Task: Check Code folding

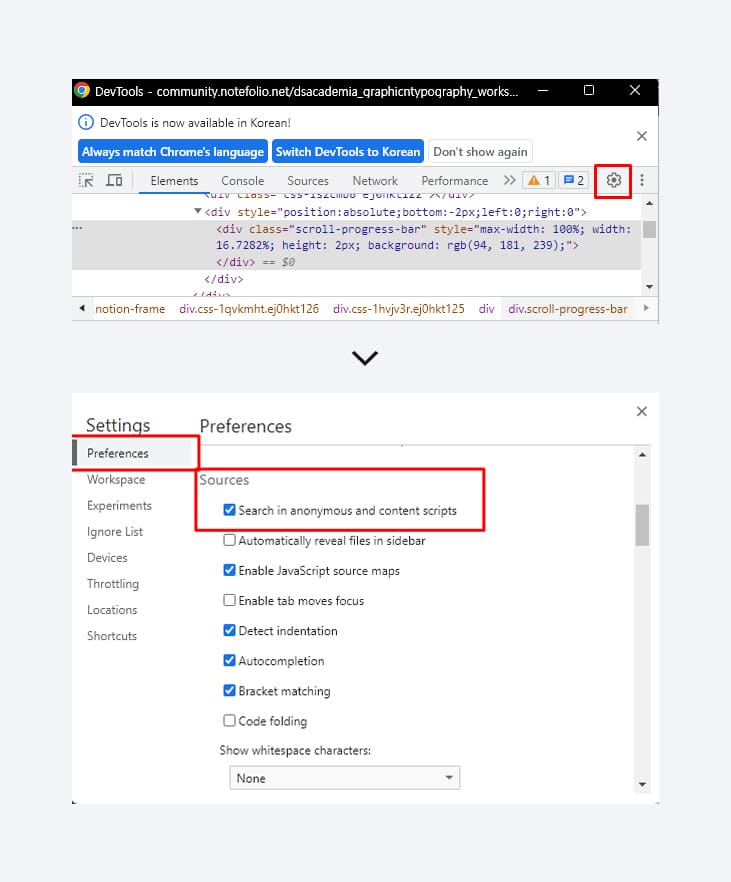Action: 229,721
